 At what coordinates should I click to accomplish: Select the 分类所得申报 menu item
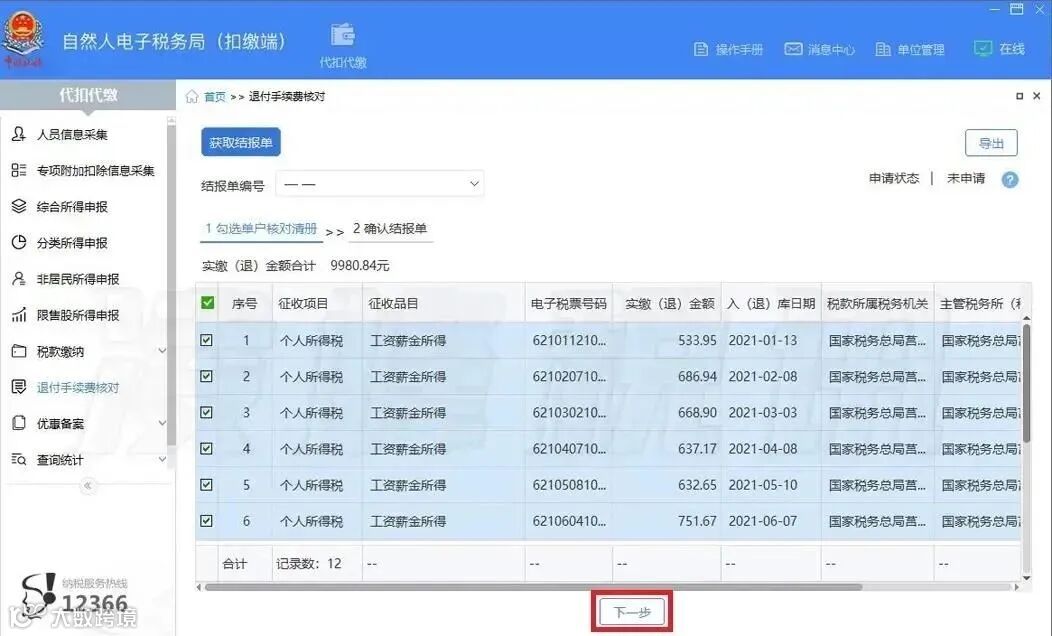72,243
